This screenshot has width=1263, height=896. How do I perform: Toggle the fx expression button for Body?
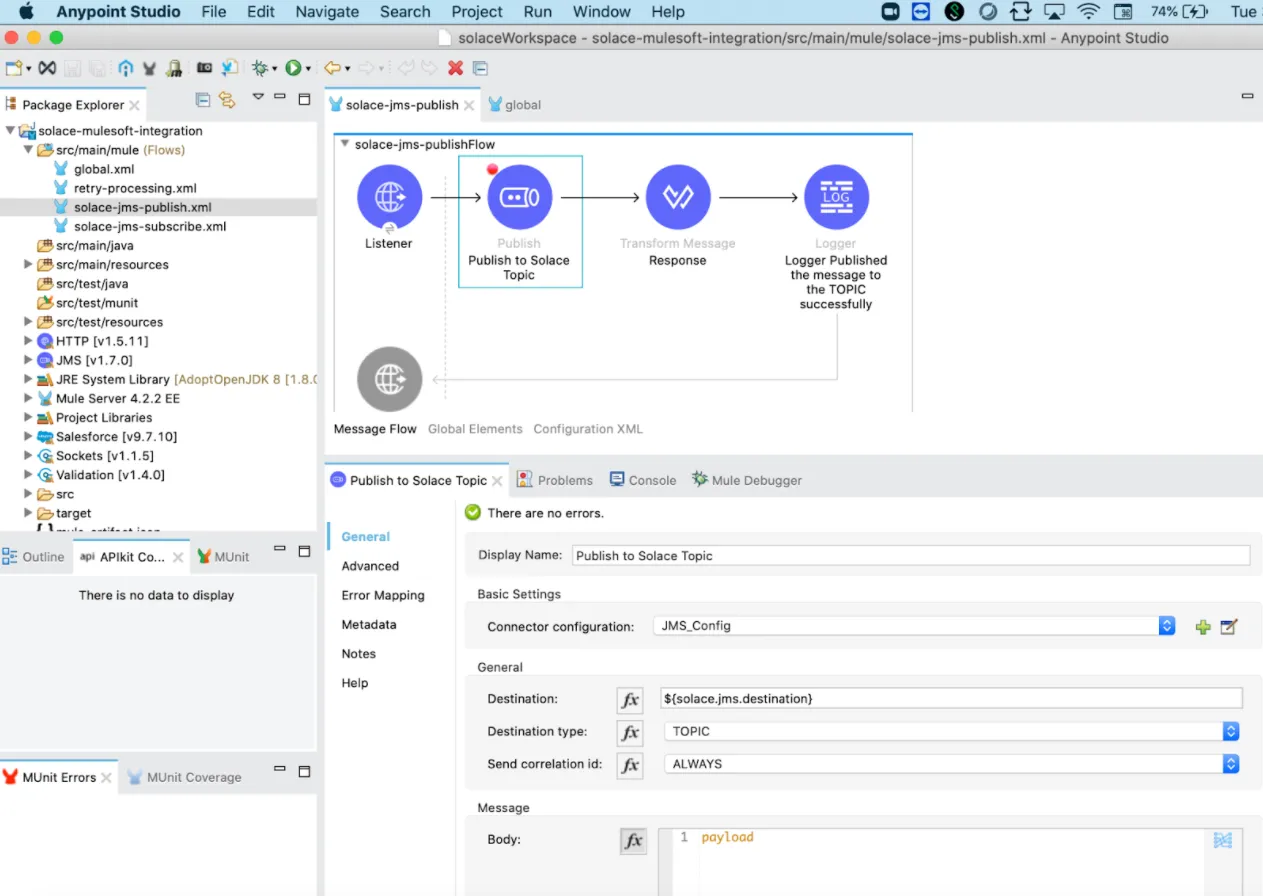point(633,841)
